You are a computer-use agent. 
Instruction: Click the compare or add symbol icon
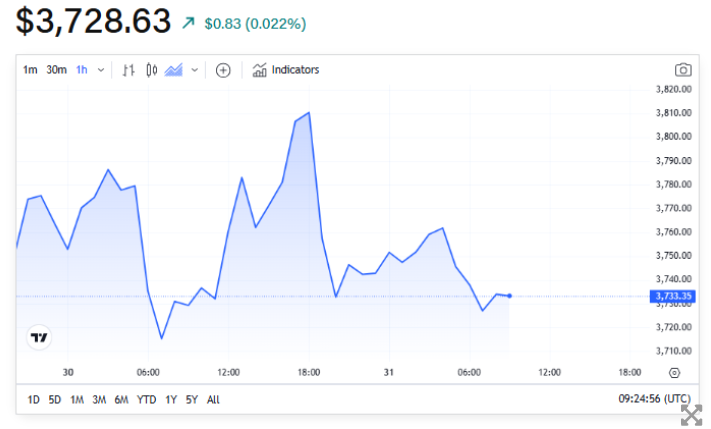coord(223,70)
